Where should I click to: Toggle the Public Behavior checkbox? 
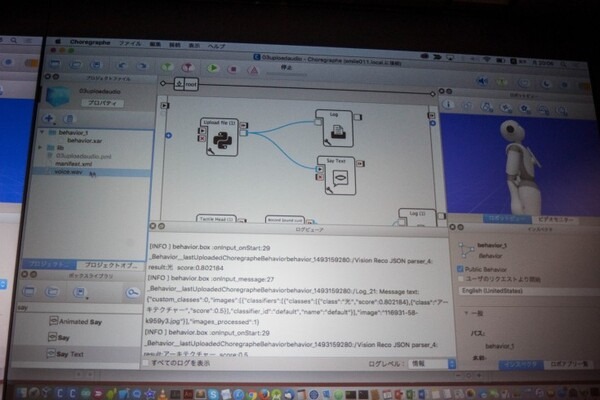coord(461,269)
